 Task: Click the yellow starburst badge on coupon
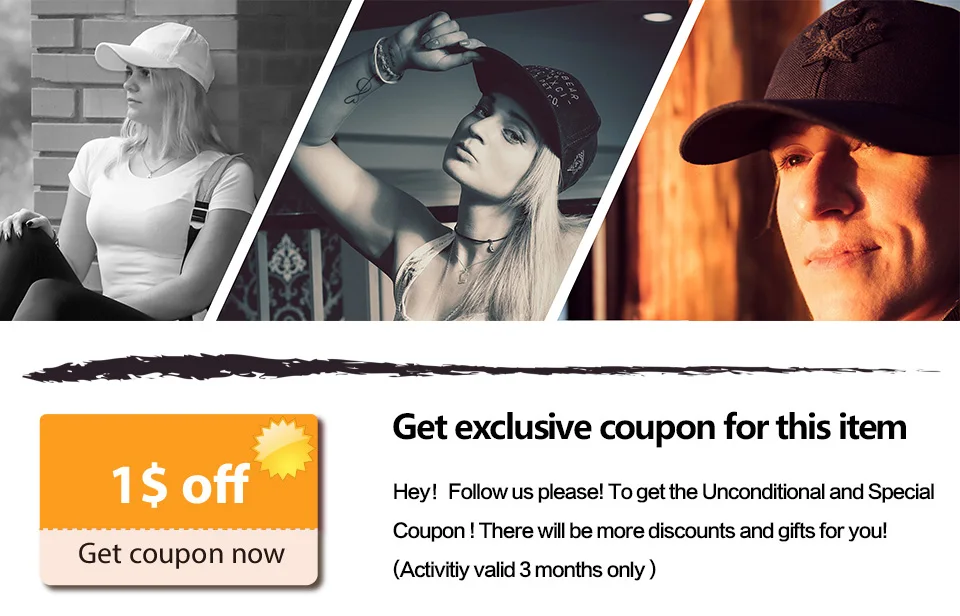(283, 448)
